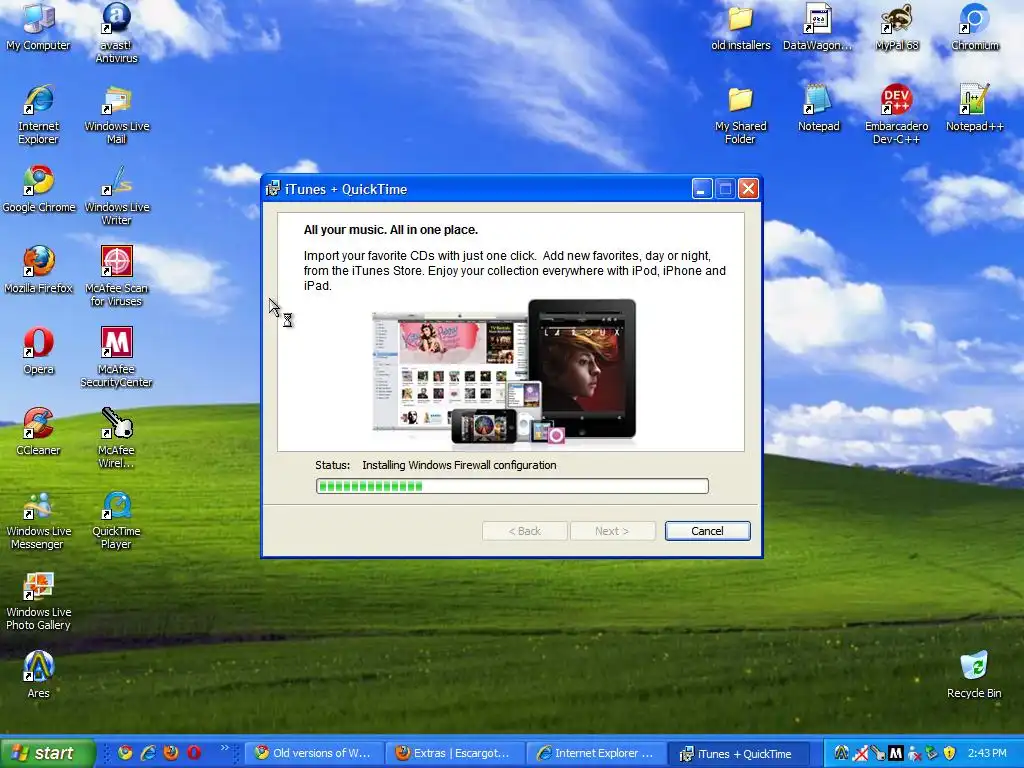Screen dimensions: 1024x768
Task: Open the Internet Explorer desktop shortcut
Action: (x=38, y=114)
